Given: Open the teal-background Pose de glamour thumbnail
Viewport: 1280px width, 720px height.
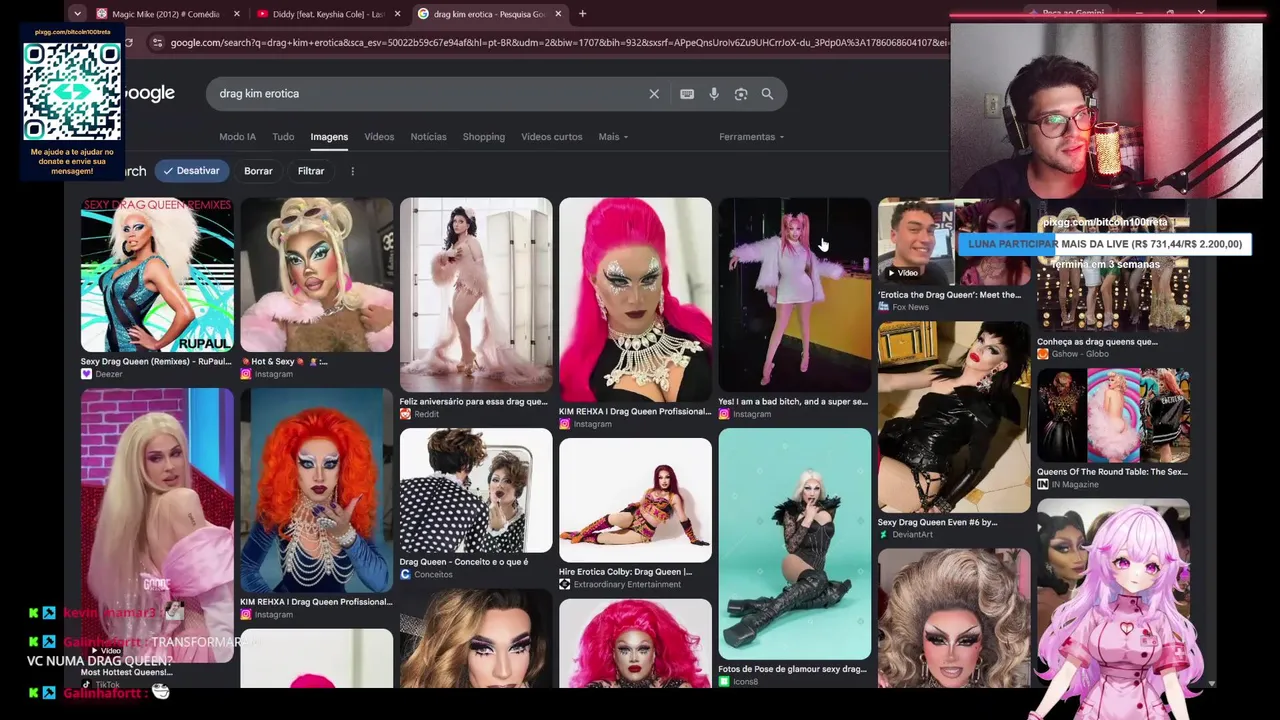Looking at the screenshot, I should tap(795, 544).
